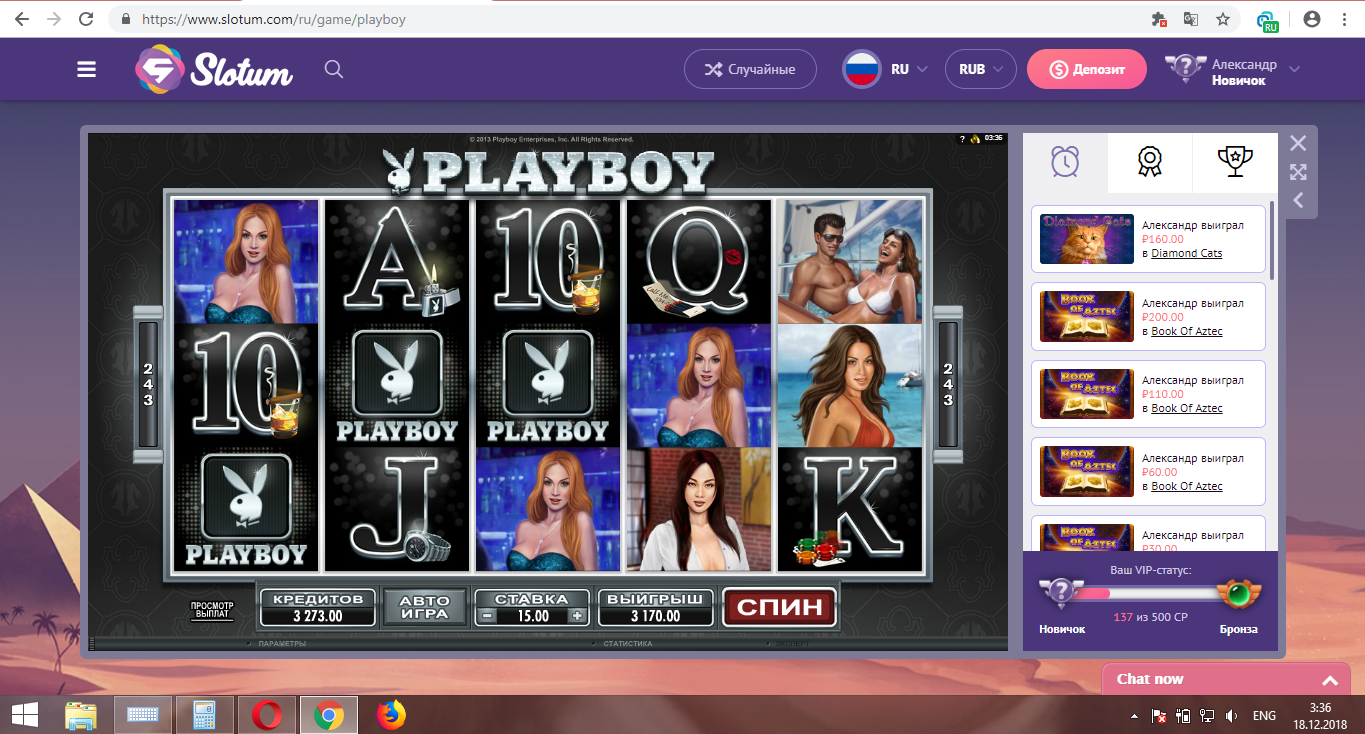Click the game help question mark icon

pos(962,139)
